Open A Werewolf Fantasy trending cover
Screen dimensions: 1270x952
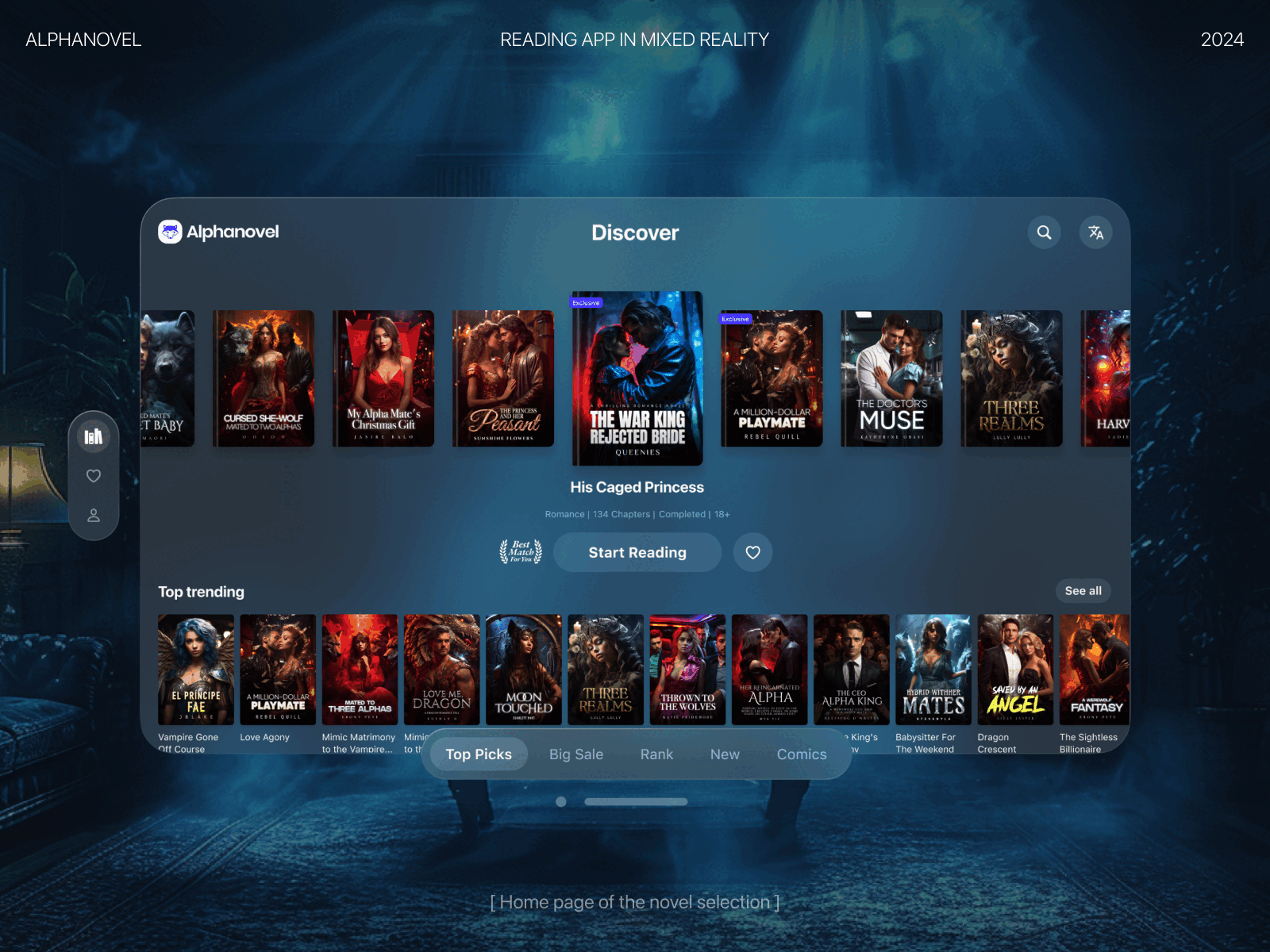pyautogui.click(x=1095, y=670)
